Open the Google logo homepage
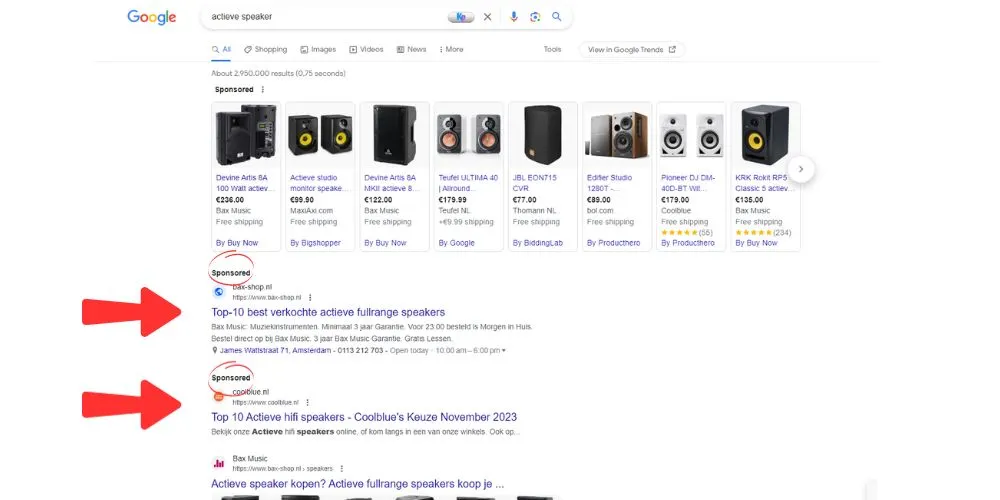Screen dimensions: 1000x500 coord(151,17)
